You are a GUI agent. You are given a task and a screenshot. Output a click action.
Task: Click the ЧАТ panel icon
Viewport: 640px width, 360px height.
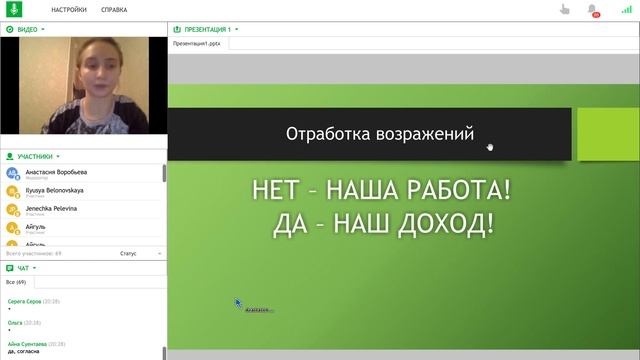tap(10, 268)
